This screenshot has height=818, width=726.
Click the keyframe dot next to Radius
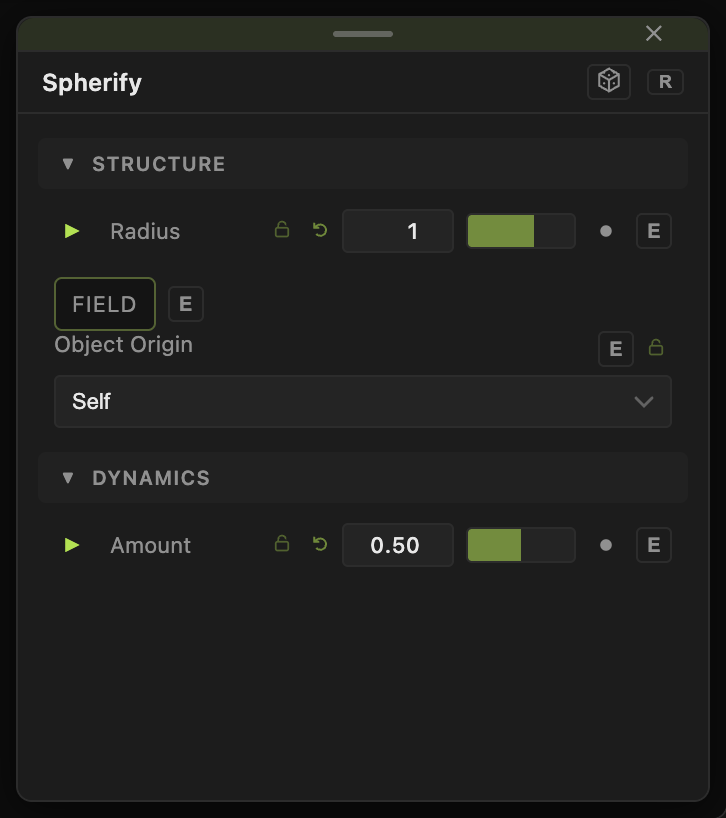point(606,231)
